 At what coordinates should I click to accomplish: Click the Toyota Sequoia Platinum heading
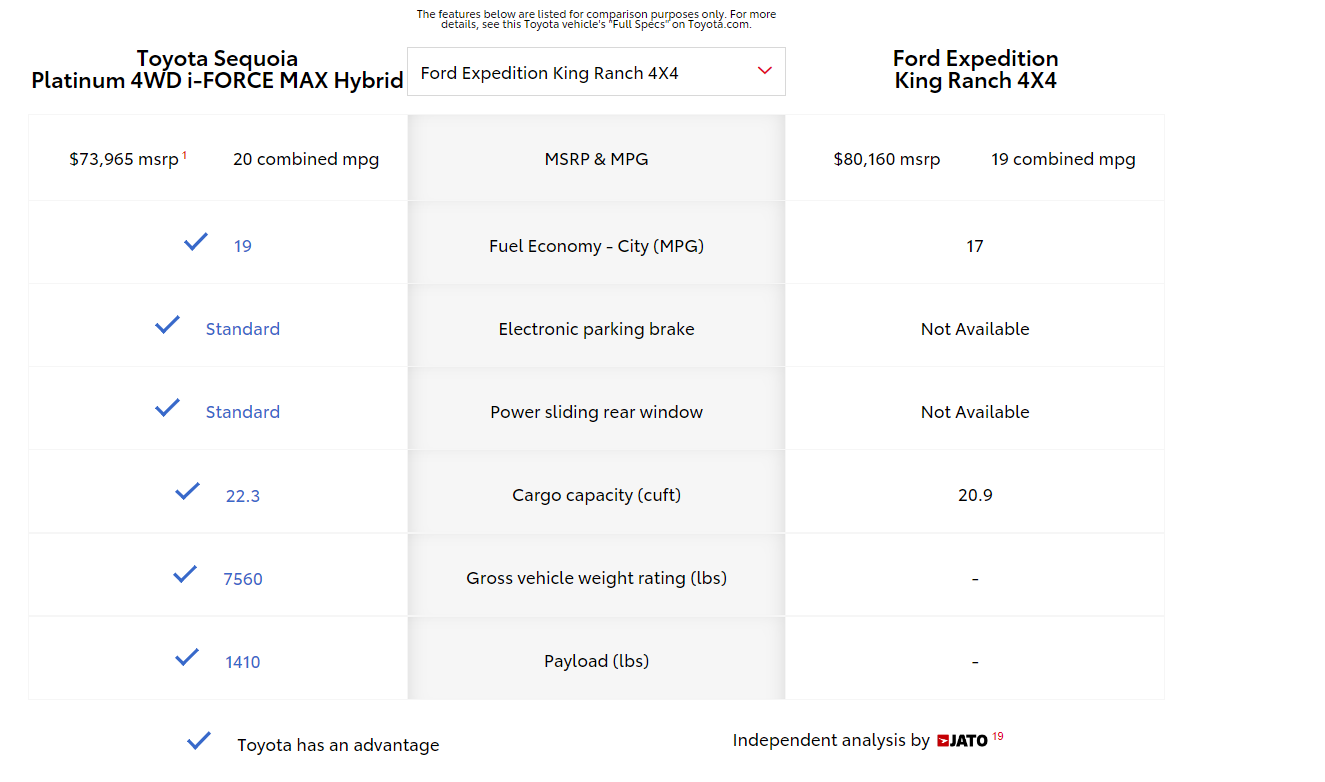click(x=217, y=70)
